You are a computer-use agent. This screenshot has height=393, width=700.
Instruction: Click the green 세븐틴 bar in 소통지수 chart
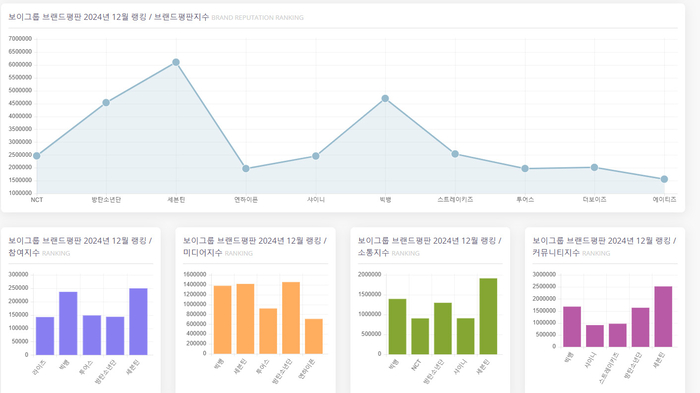(x=488, y=316)
